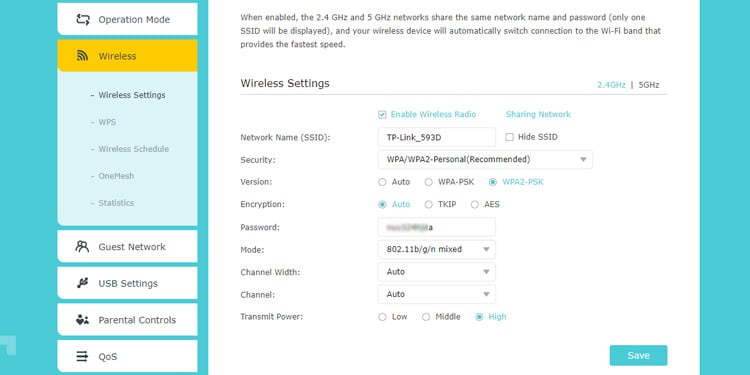The height and width of the screenshot is (375, 750).
Task: Click the Network Name SSID field
Action: click(x=437, y=137)
